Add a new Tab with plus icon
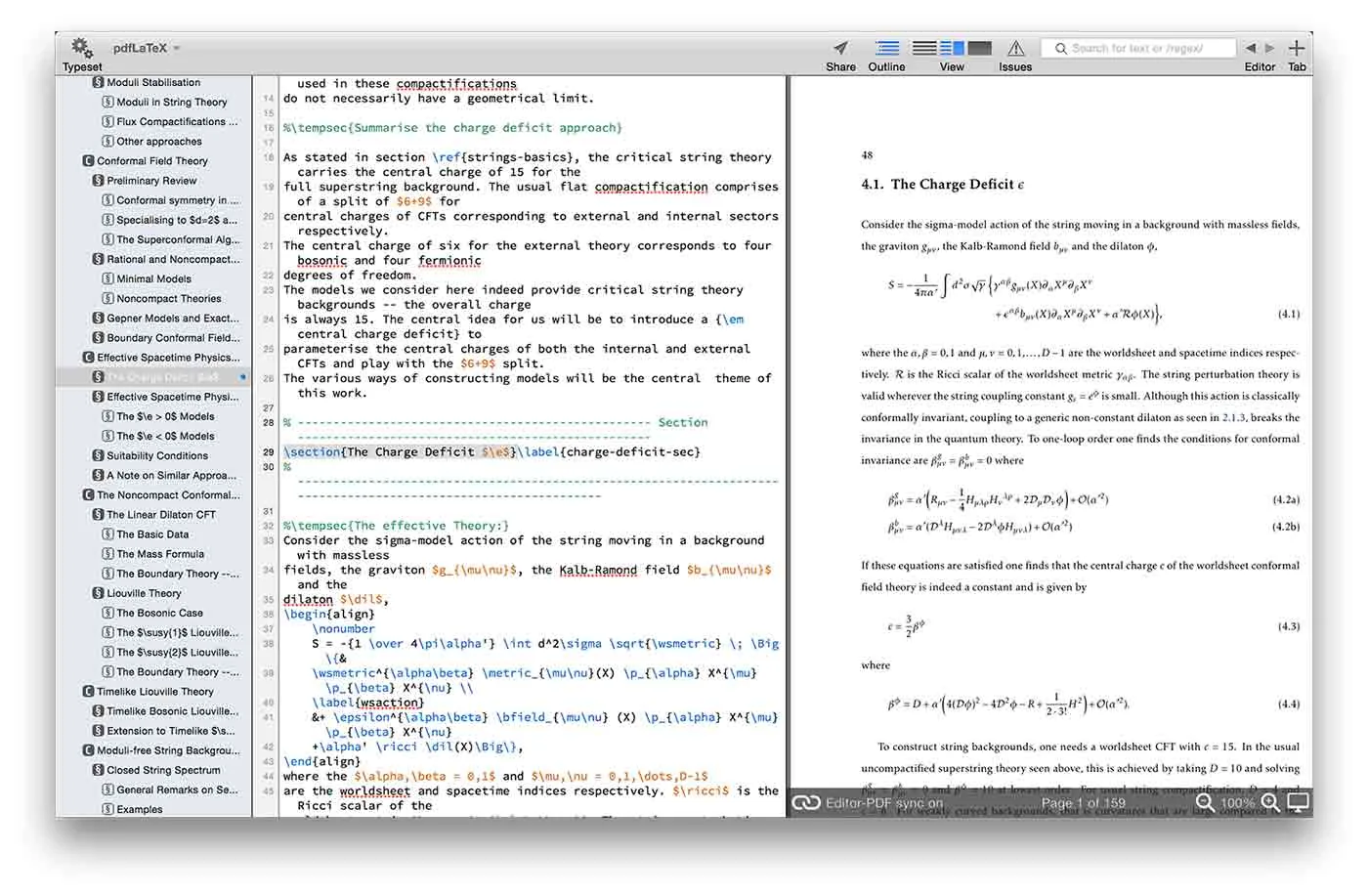 pyautogui.click(x=1297, y=47)
